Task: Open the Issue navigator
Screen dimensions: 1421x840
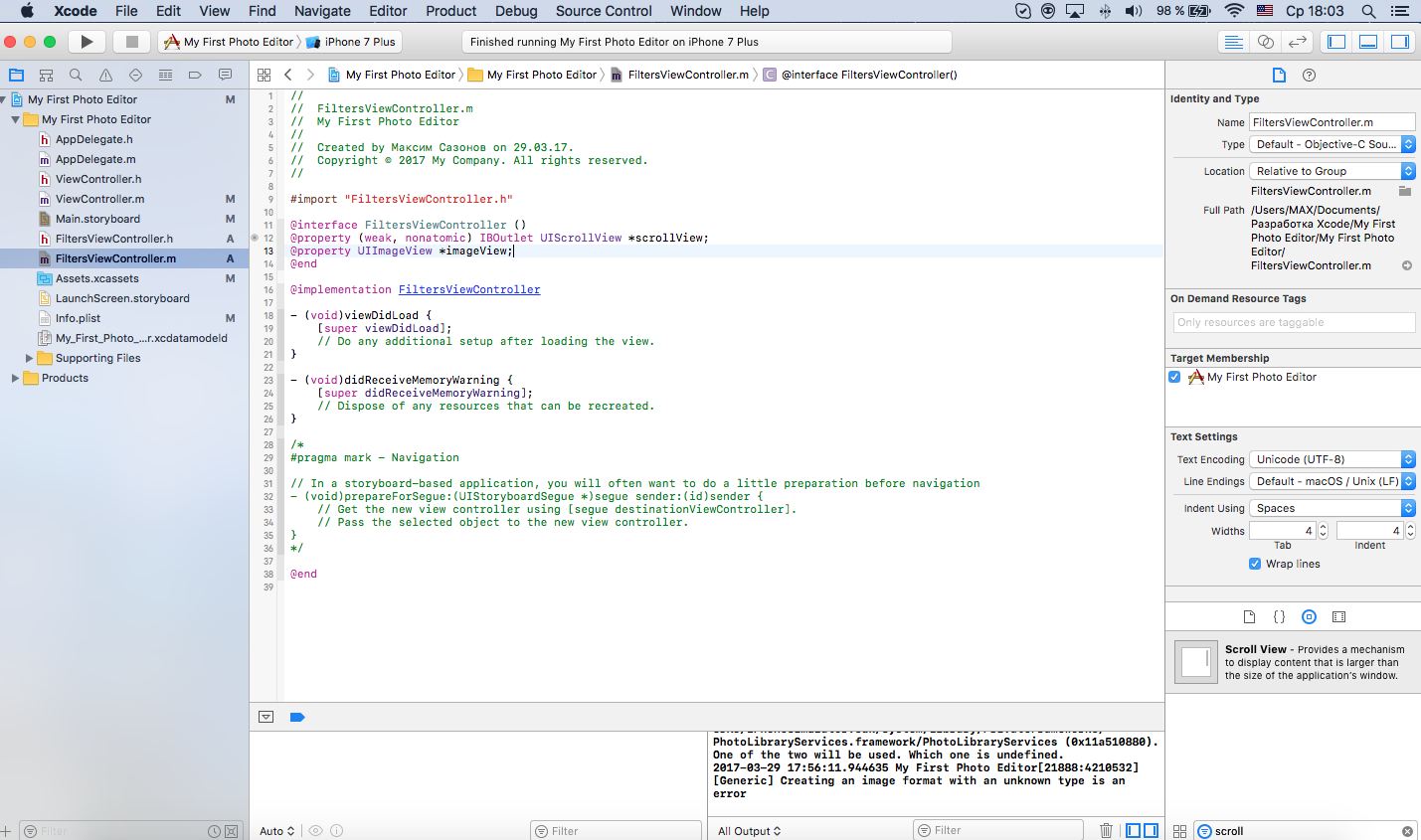Action: pos(105,75)
